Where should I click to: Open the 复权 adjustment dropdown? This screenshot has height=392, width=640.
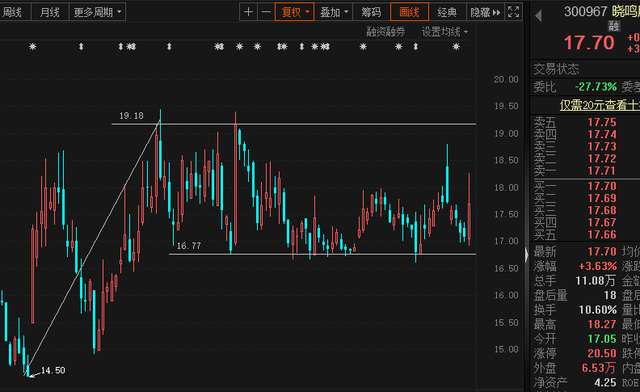coord(294,12)
